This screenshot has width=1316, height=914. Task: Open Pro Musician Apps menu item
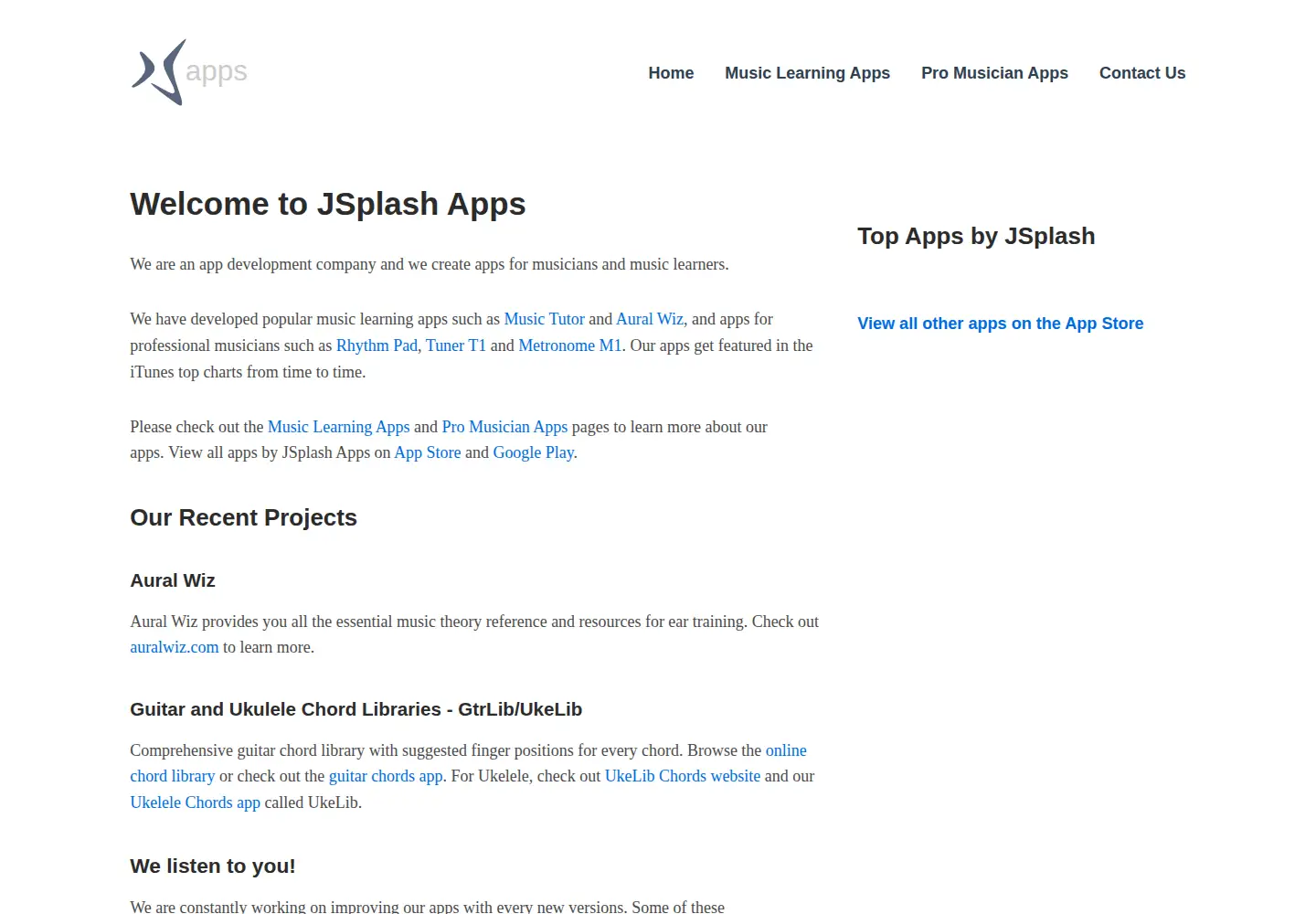click(x=994, y=73)
